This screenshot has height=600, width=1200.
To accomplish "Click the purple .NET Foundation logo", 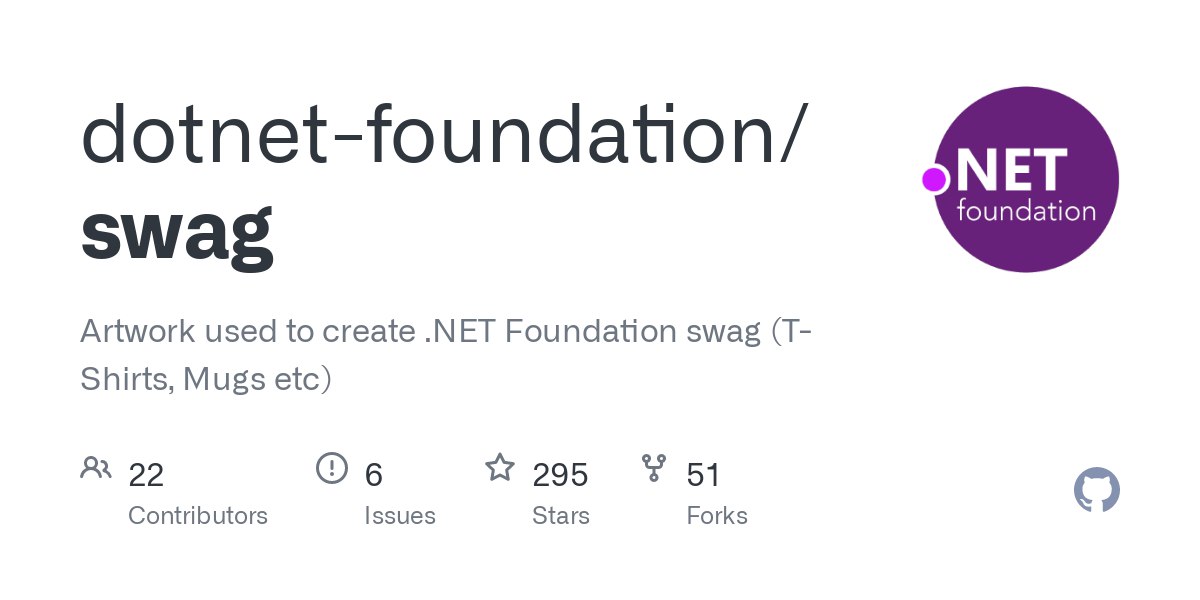I will point(1026,179).
